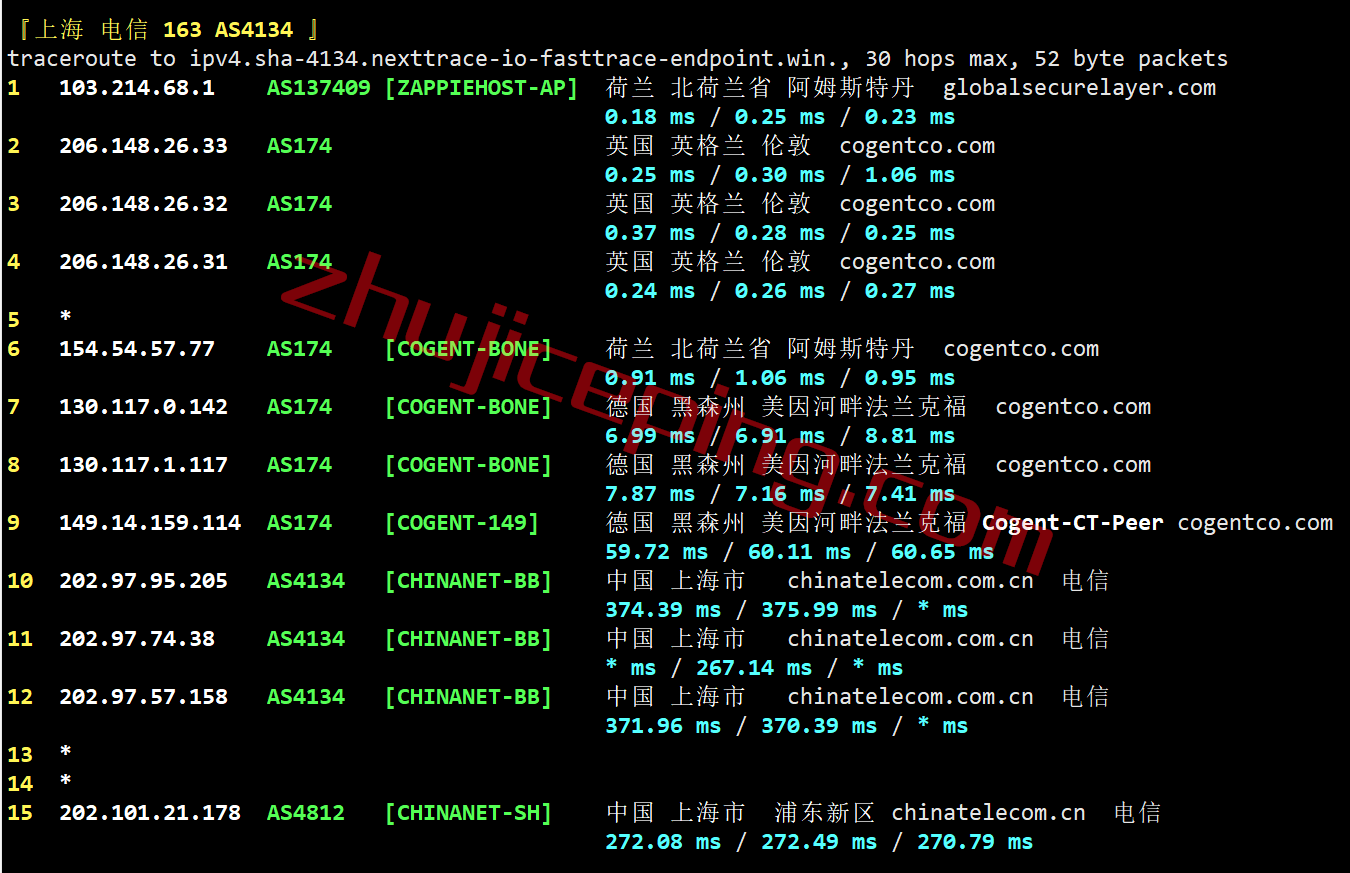The width and height of the screenshot is (1350, 873).
Task: Click IP address 206.148.26.31
Action: coord(143,262)
